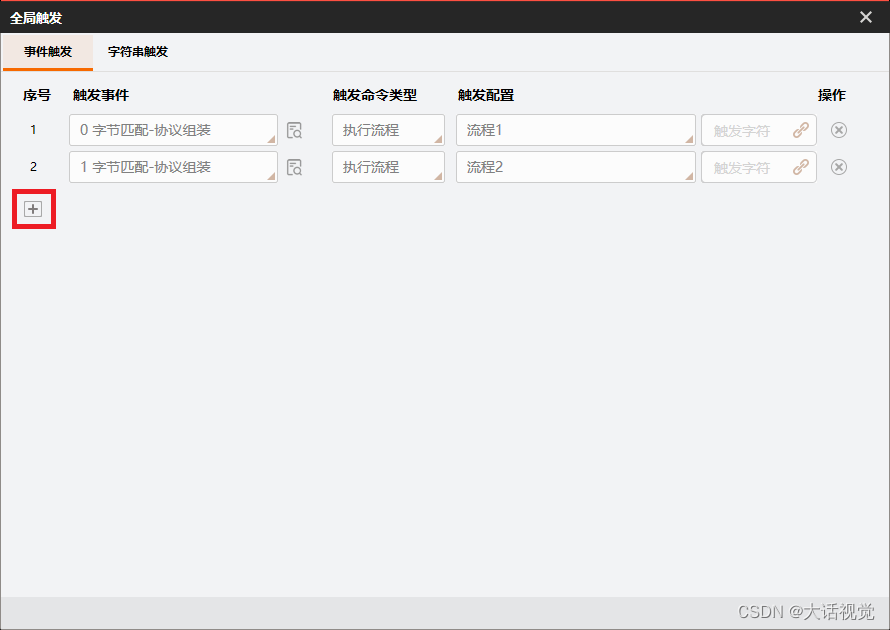The image size is (890, 630).
Task: Open the '1 字节匹配-协议组装' event dropdown
Action: pos(173,167)
